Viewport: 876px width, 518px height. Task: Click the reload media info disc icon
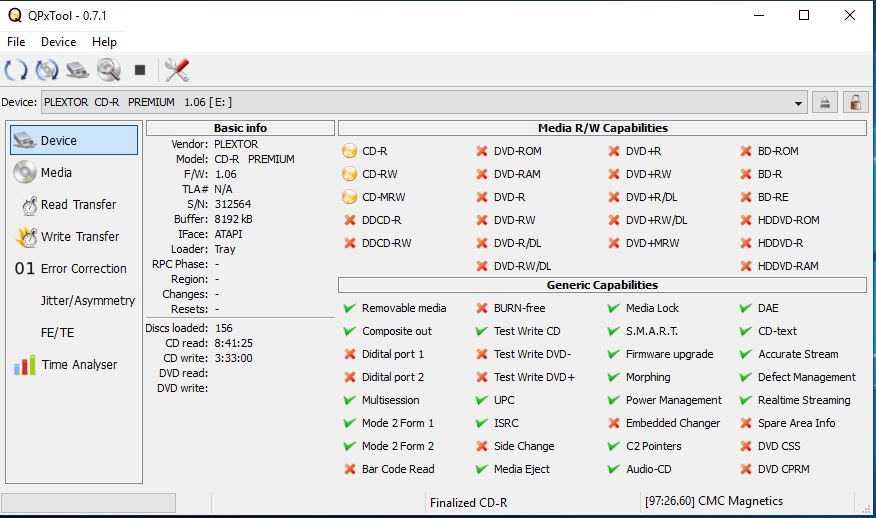coord(47,70)
